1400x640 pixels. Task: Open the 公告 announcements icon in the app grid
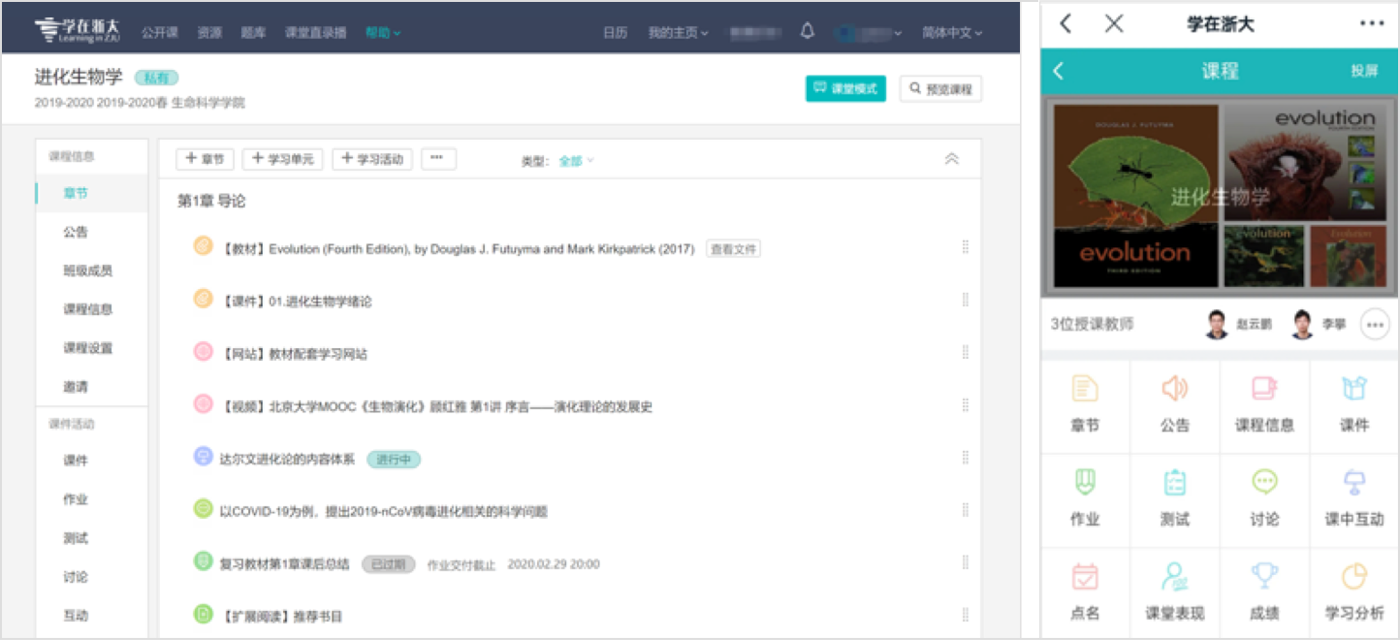tap(1174, 404)
